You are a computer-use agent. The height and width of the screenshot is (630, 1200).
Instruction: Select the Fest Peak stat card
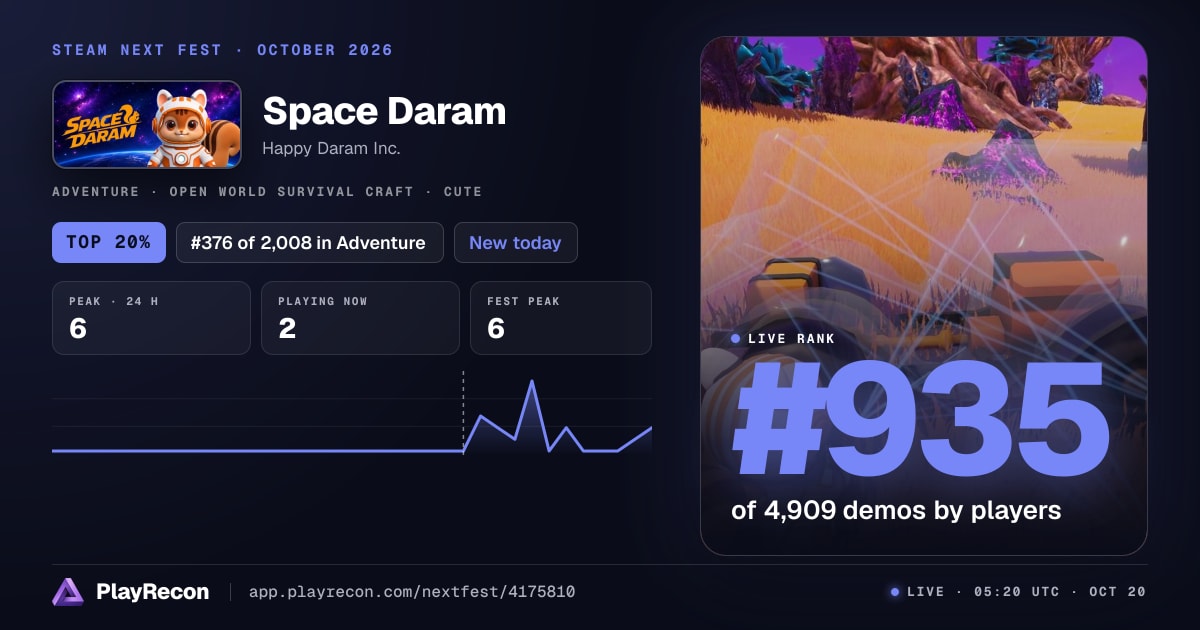click(561, 318)
